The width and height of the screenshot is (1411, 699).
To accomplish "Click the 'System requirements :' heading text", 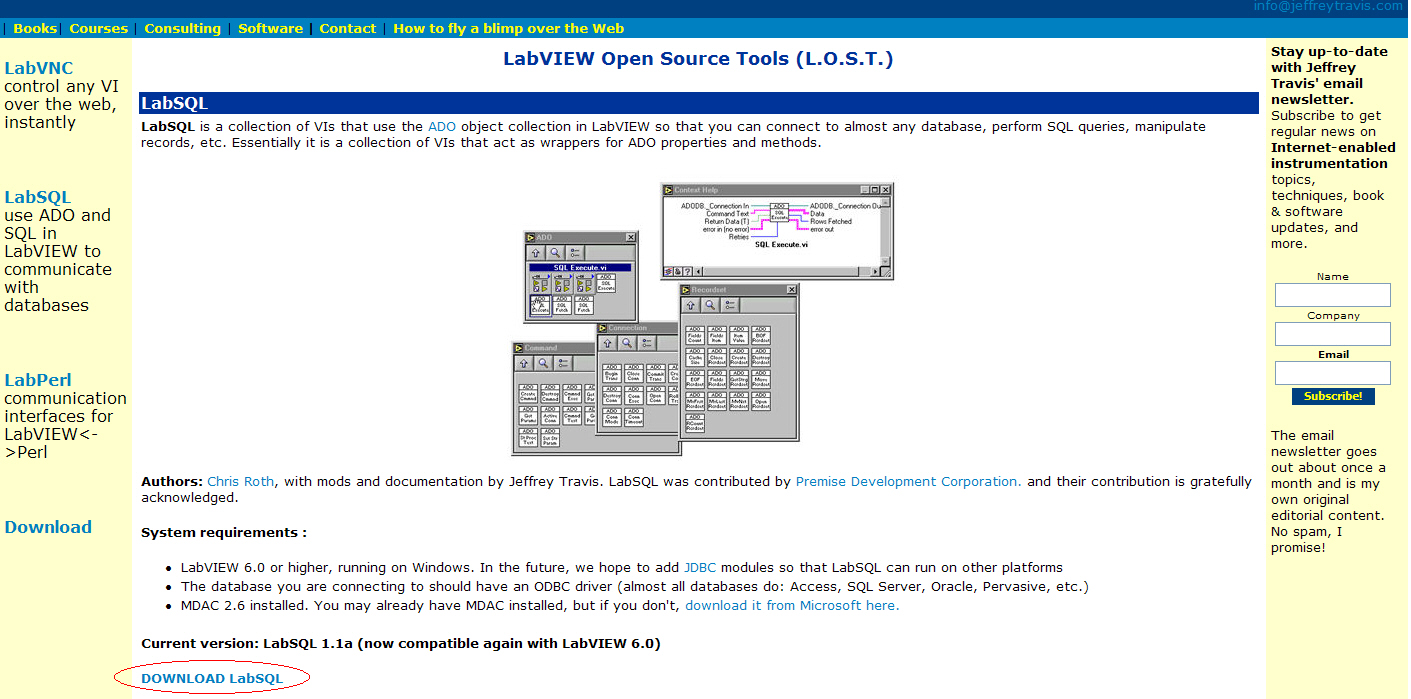I will pos(224,532).
